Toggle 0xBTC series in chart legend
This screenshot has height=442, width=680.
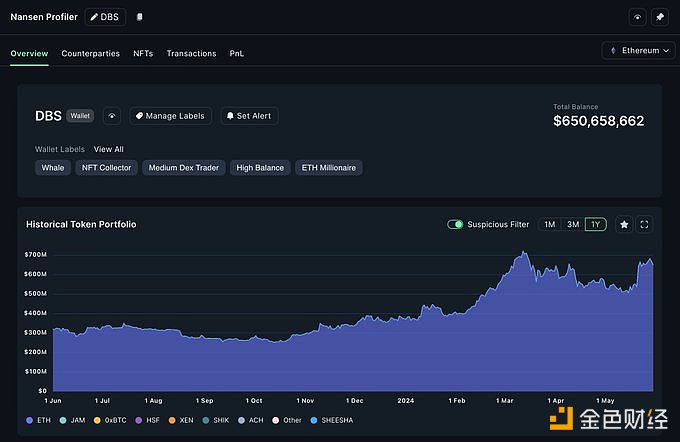point(110,420)
